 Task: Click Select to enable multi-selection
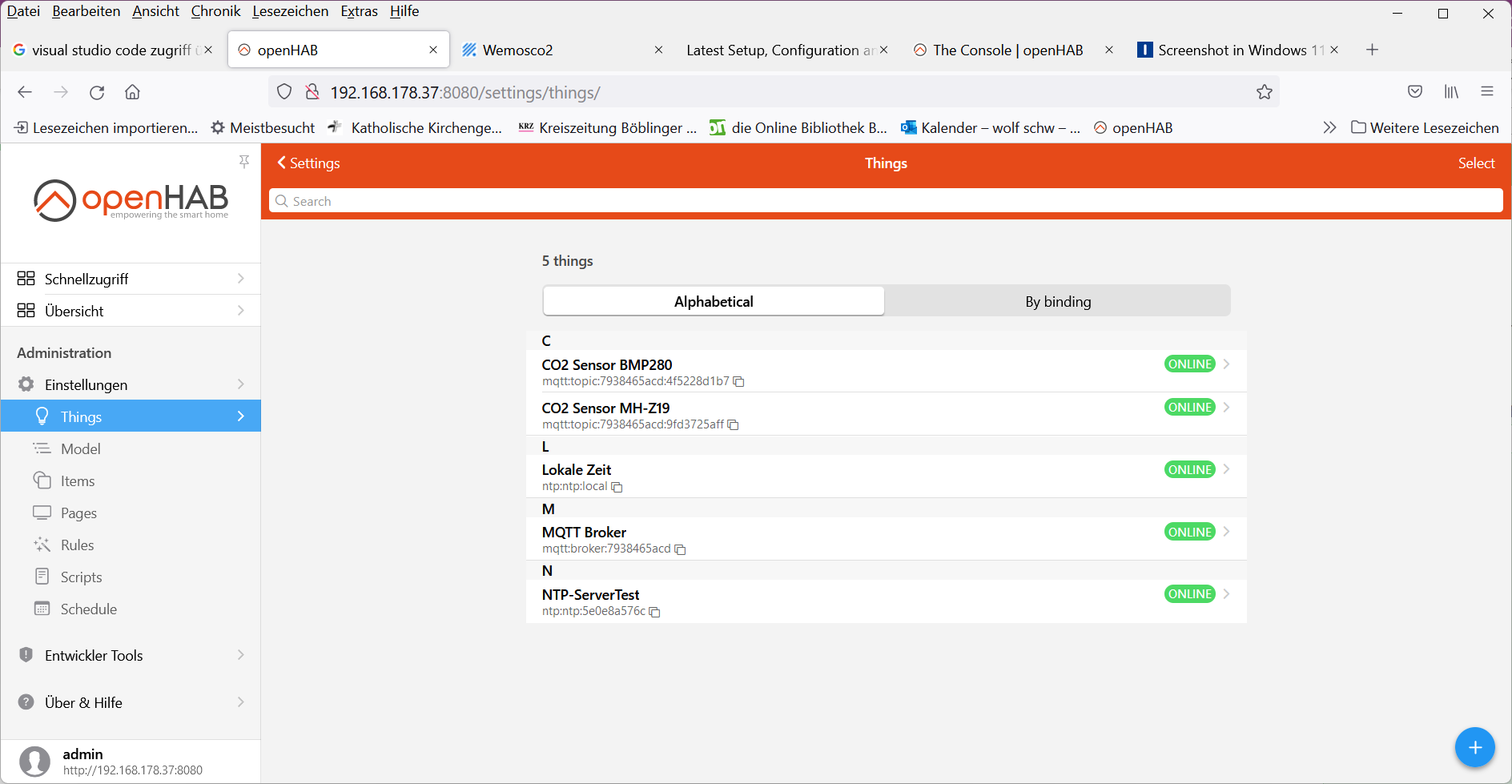pos(1475,163)
